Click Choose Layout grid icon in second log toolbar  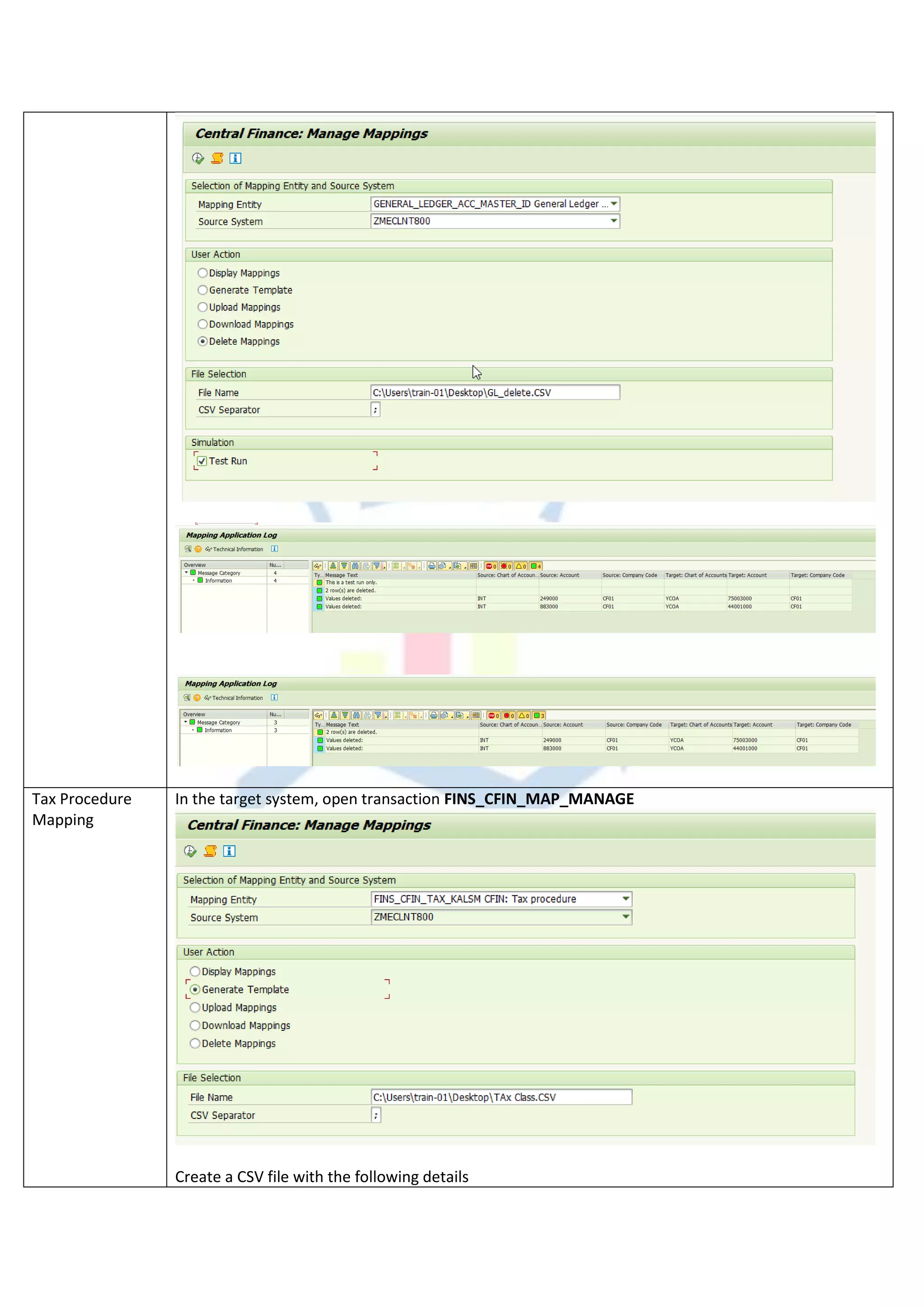click(x=476, y=715)
